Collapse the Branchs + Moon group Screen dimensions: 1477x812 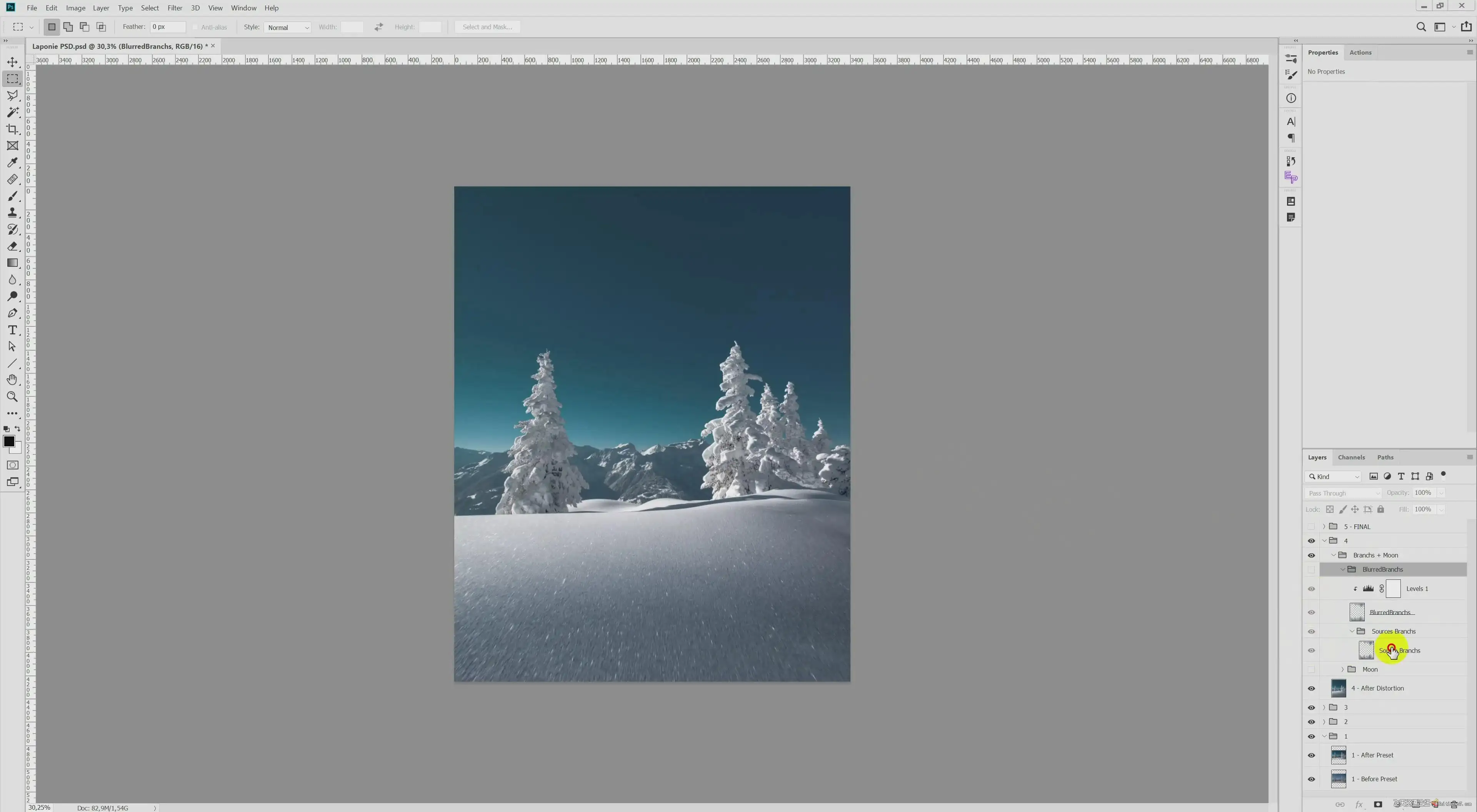click(x=1333, y=555)
